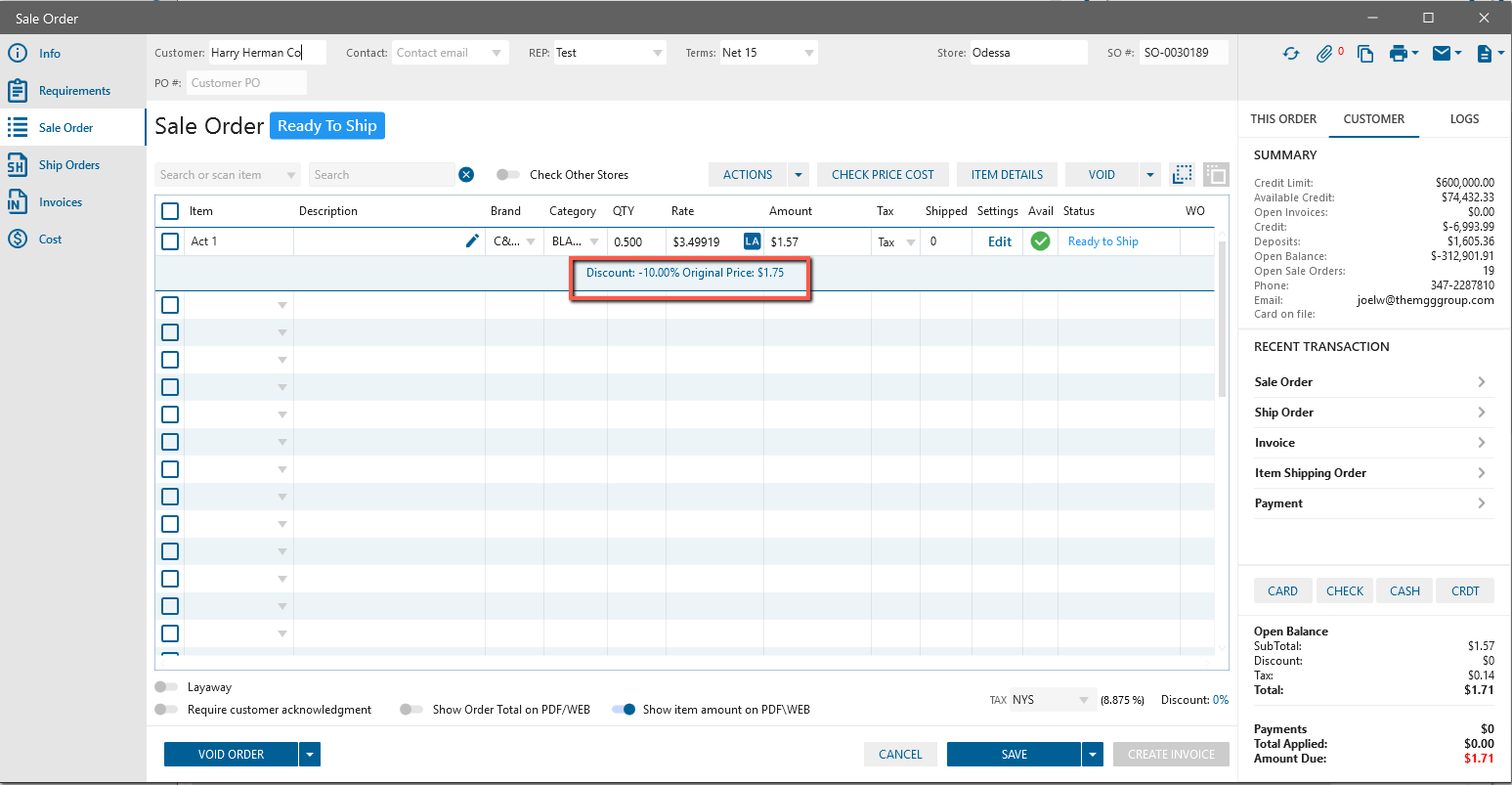Enable the Layaway toggle
This screenshot has width=1512, height=785.
(x=166, y=687)
